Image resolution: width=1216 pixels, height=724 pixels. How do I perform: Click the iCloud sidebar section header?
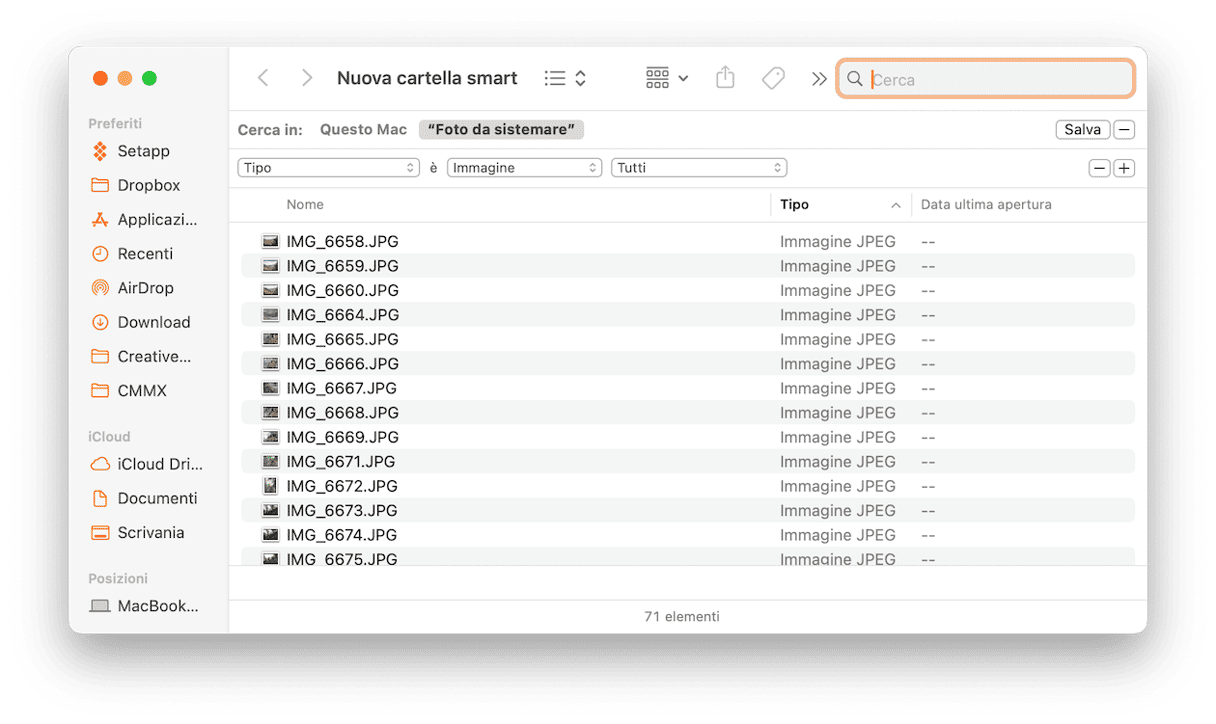[109, 436]
